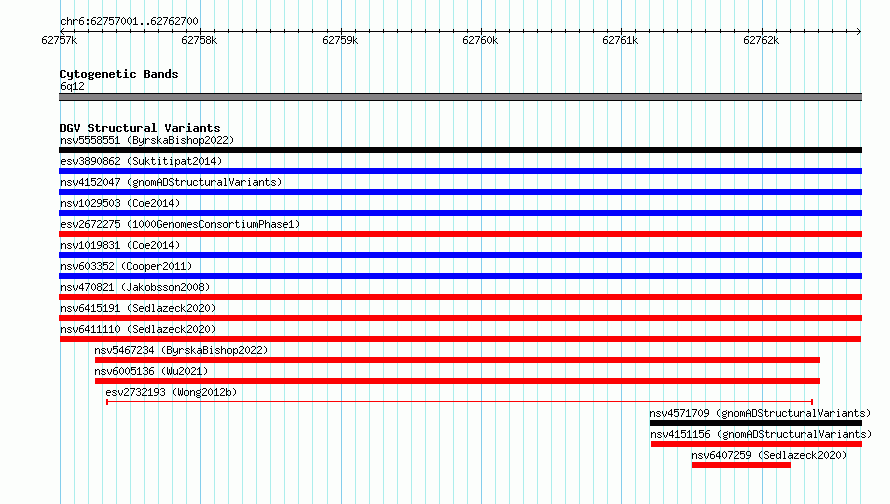
Task: Select the thin red line for esv2732193
Action: click(460, 402)
